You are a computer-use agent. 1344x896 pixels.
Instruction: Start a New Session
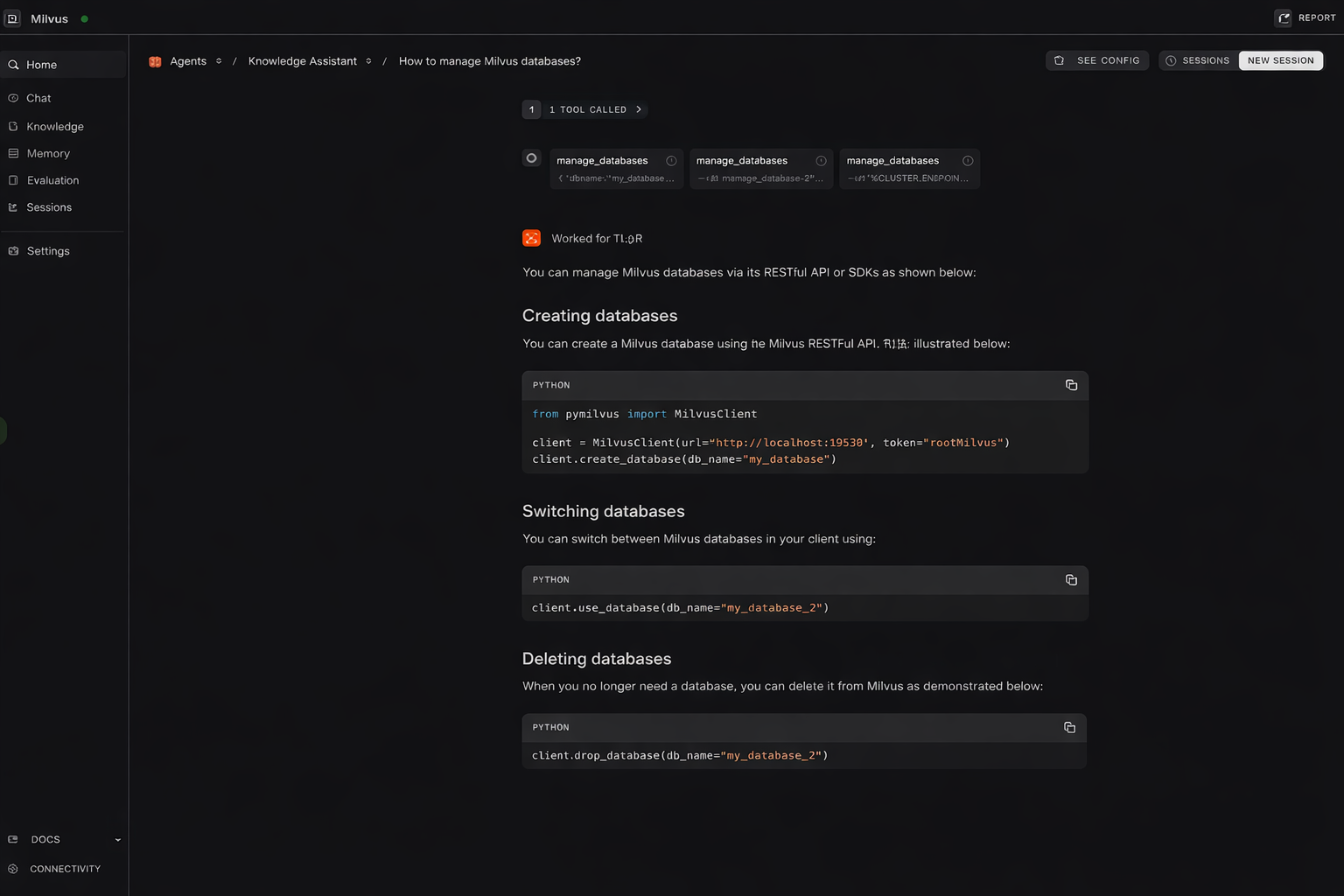(x=1280, y=60)
